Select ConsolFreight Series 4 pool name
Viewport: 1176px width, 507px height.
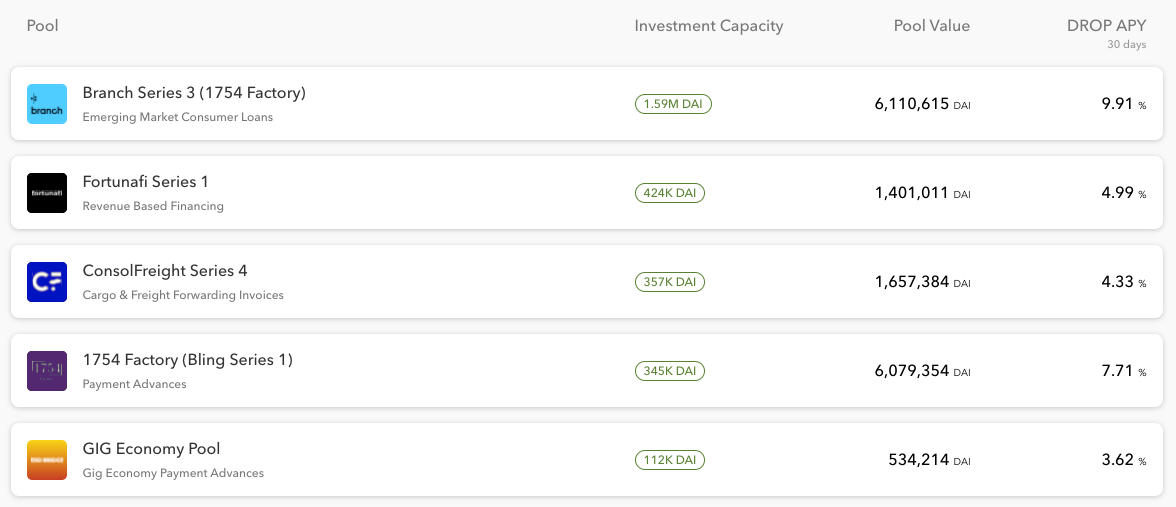[x=165, y=271]
